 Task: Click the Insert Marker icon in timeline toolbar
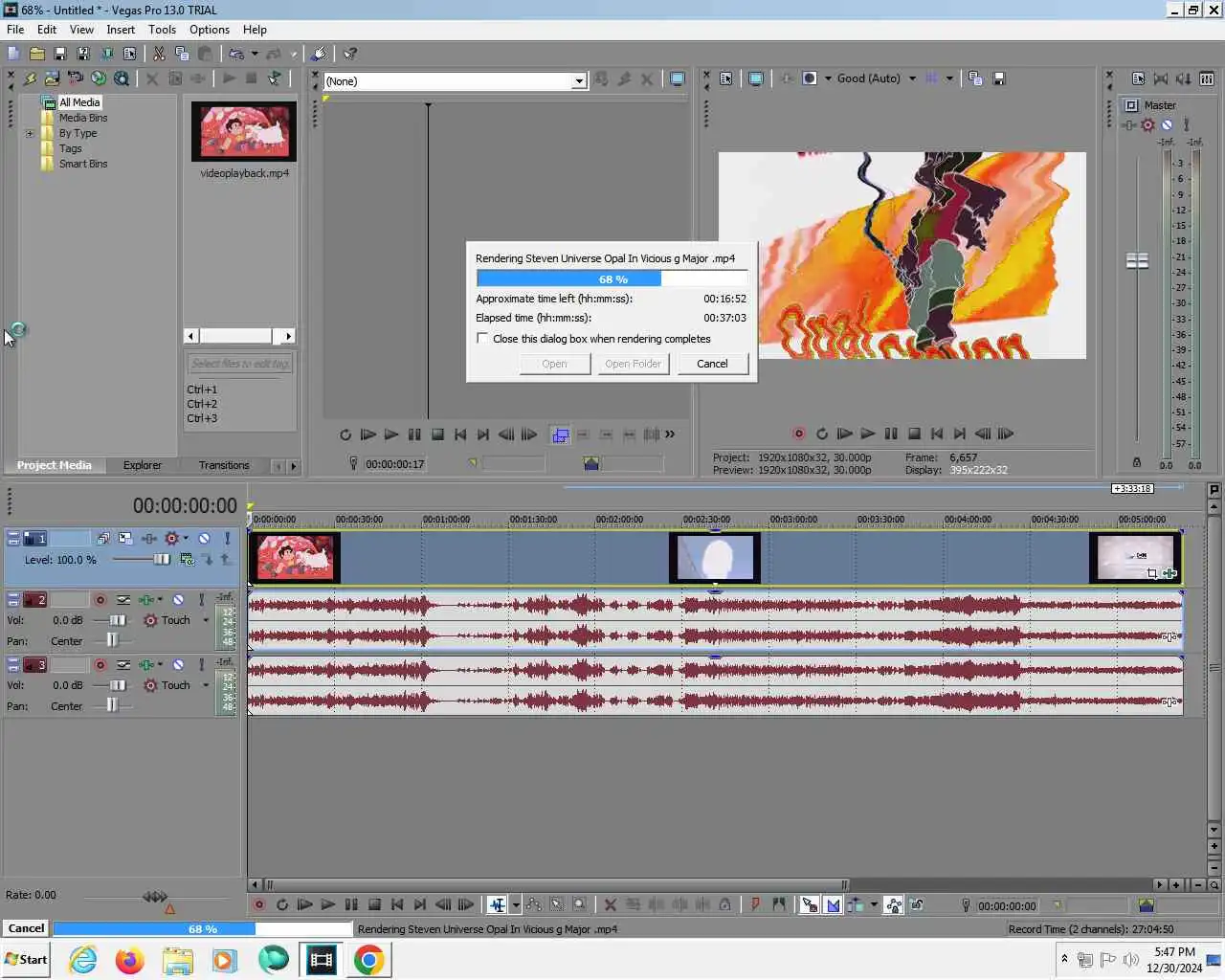pyautogui.click(x=755, y=904)
